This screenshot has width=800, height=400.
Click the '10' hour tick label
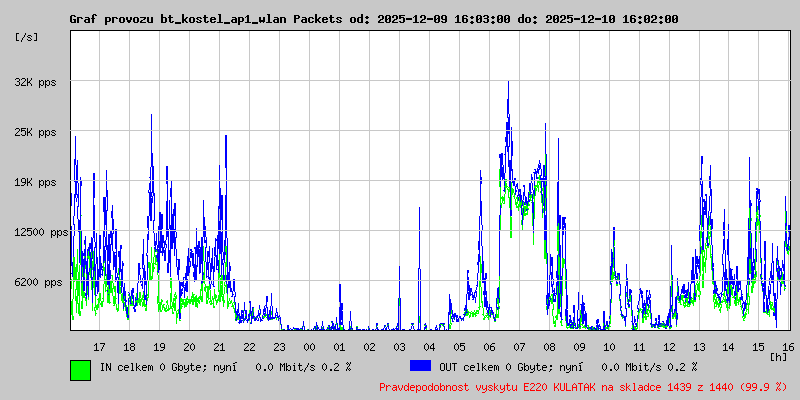[x=609, y=347]
